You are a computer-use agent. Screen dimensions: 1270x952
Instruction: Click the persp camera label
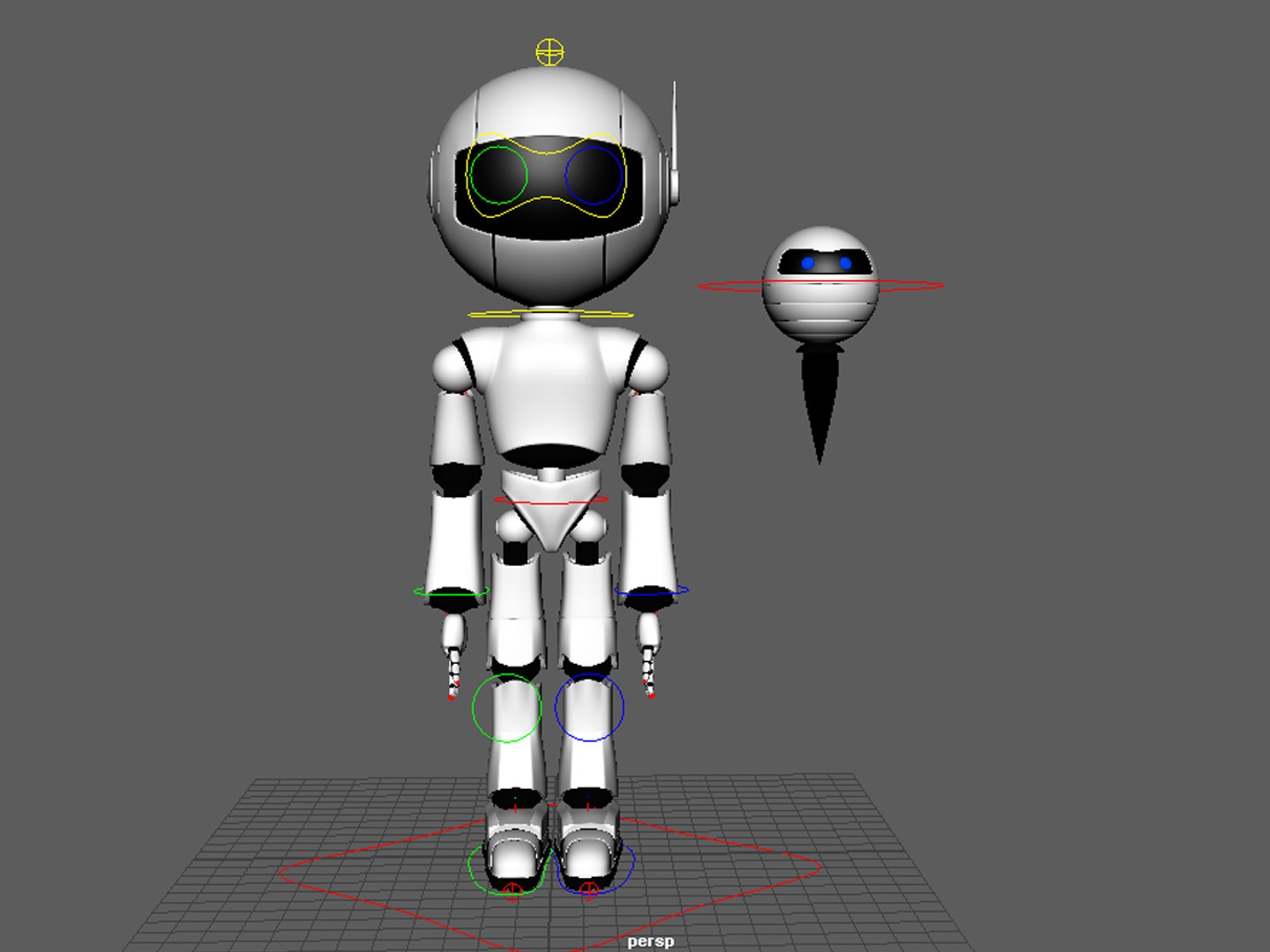(651, 941)
